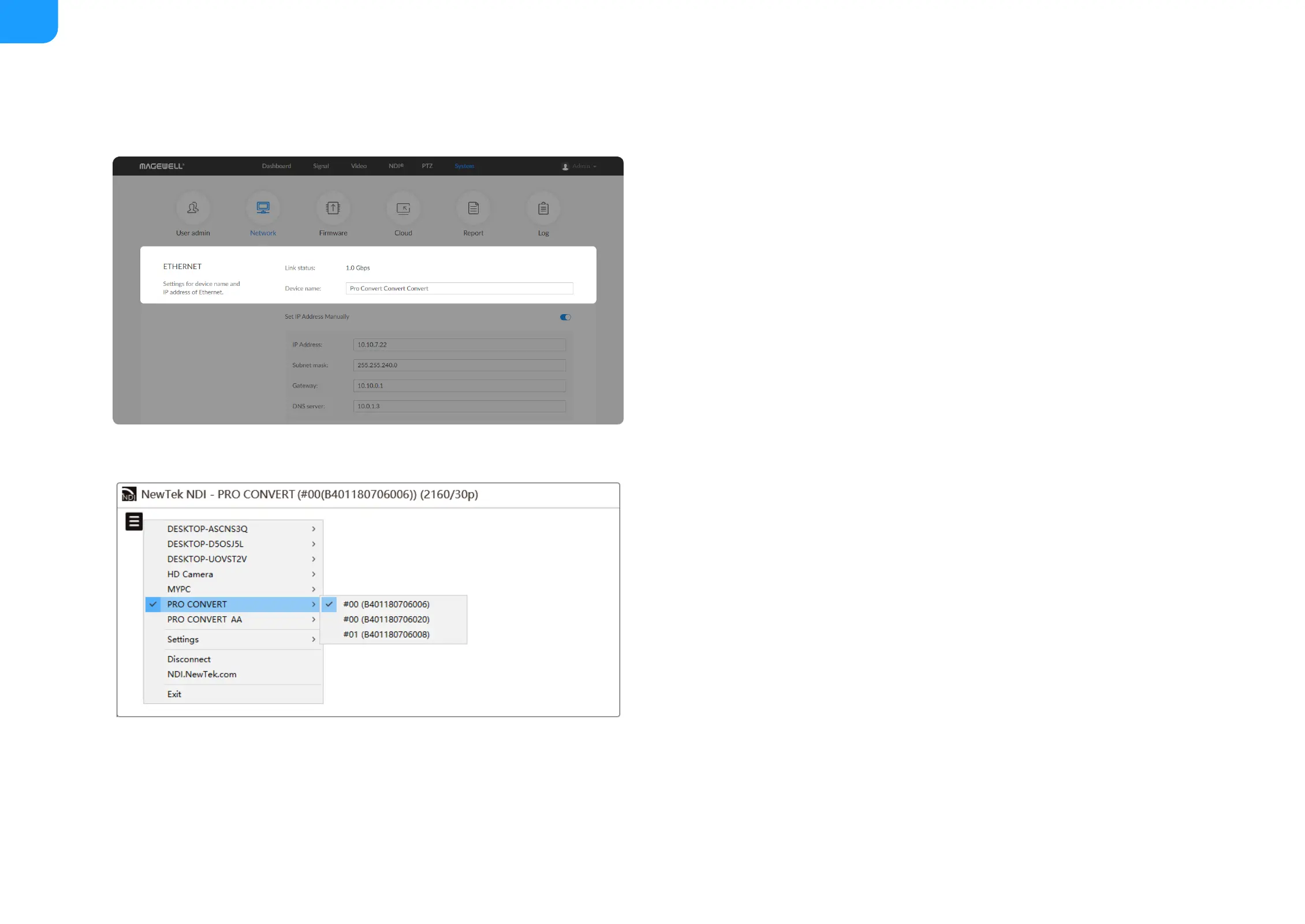Open the Firmware update icon
The height and width of the screenshot is (924, 1305).
pyautogui.click(x=333, y=208)
